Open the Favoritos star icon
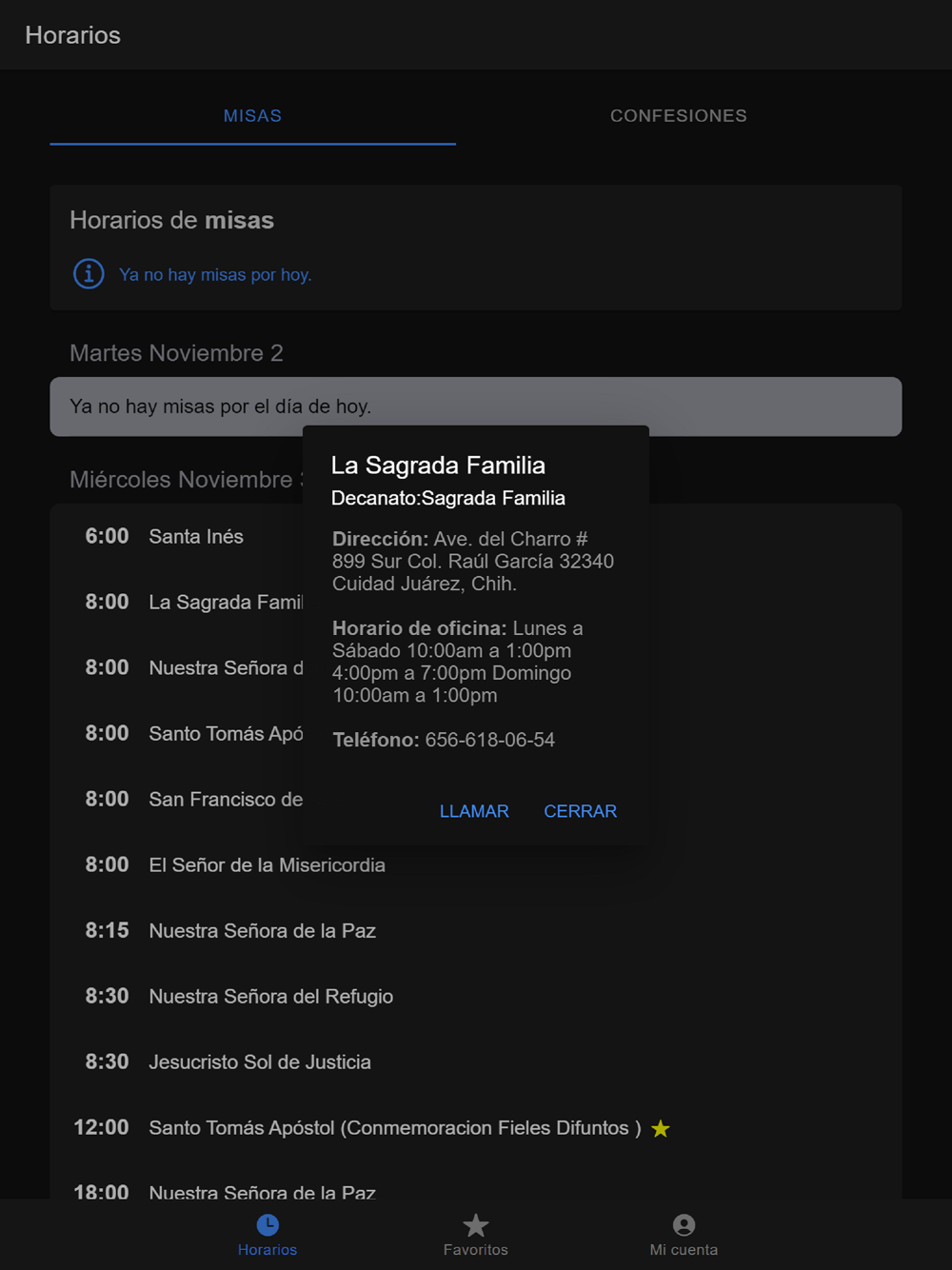952x1270 pixels. click(x=475, y=1224)
